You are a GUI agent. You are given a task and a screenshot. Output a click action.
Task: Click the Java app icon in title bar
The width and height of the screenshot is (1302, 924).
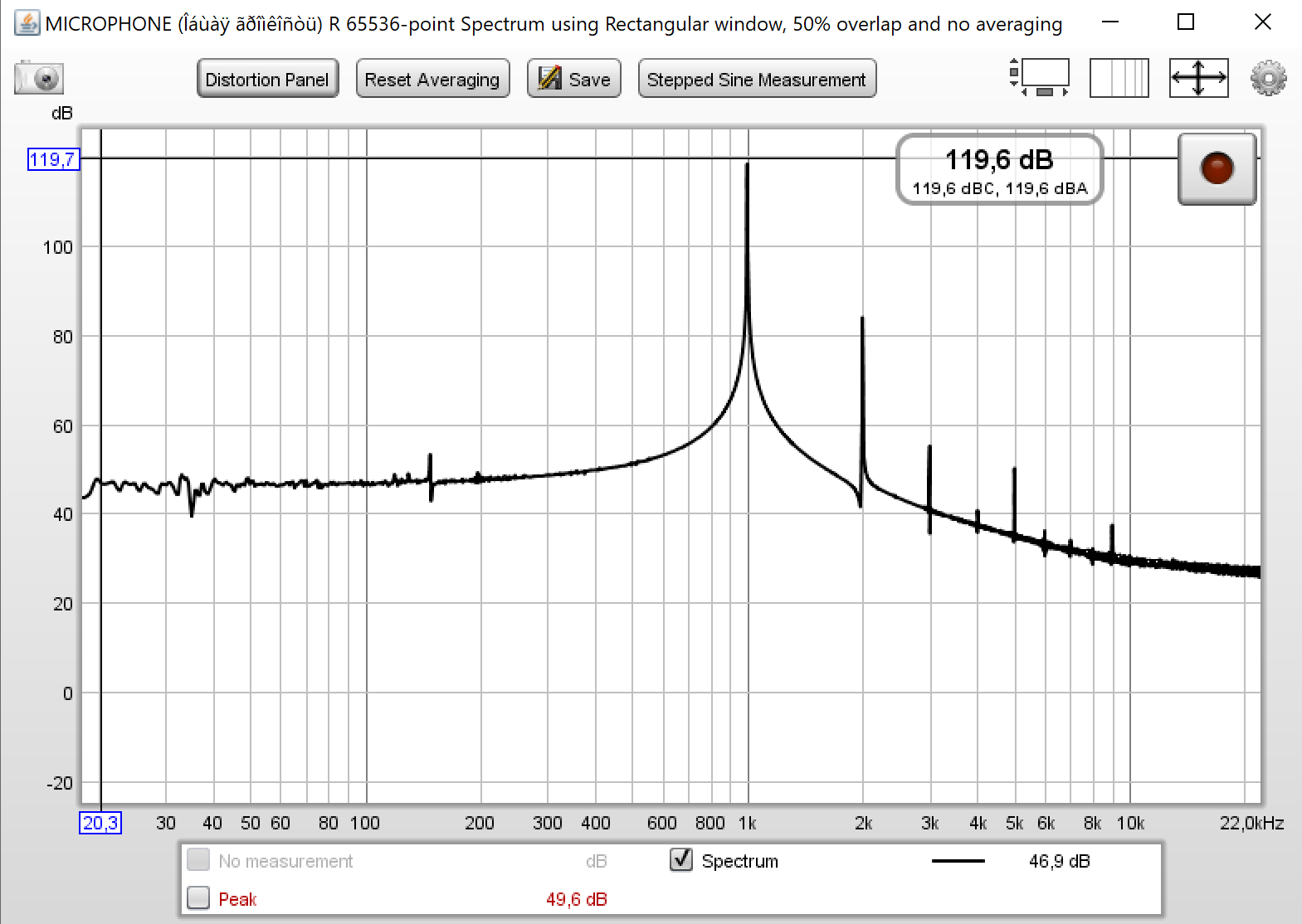pos(27,22)
